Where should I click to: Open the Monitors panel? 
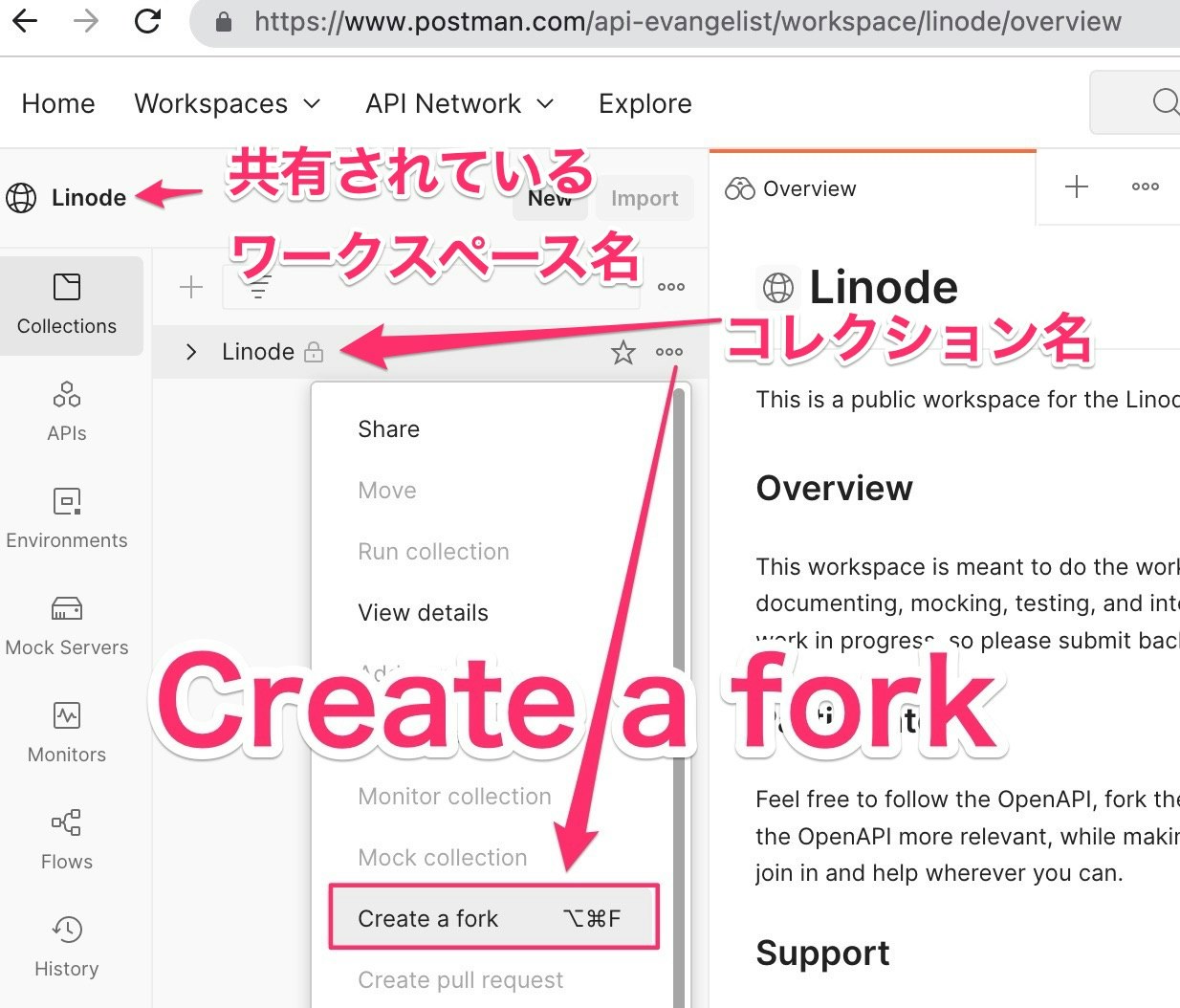(65, 730)
